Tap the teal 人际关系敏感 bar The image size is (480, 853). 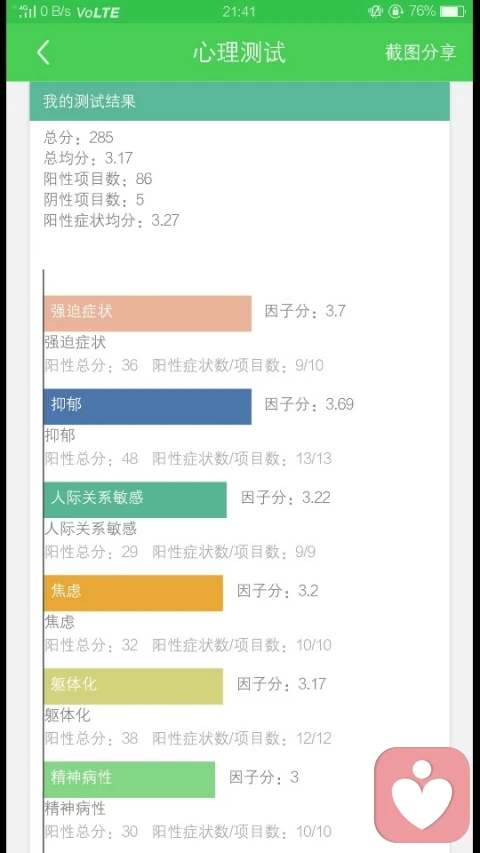(x=135, y=499)
